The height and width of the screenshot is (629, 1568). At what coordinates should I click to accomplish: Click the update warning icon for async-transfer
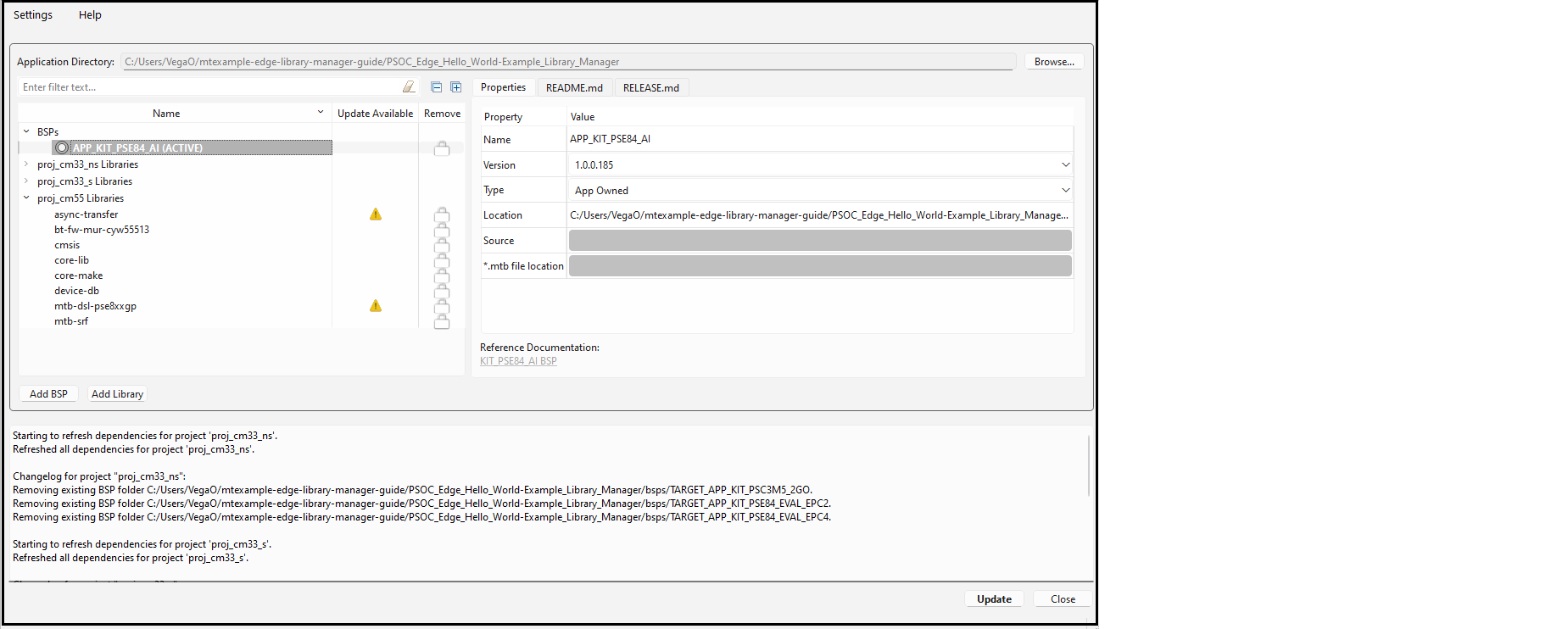[376, 214]
